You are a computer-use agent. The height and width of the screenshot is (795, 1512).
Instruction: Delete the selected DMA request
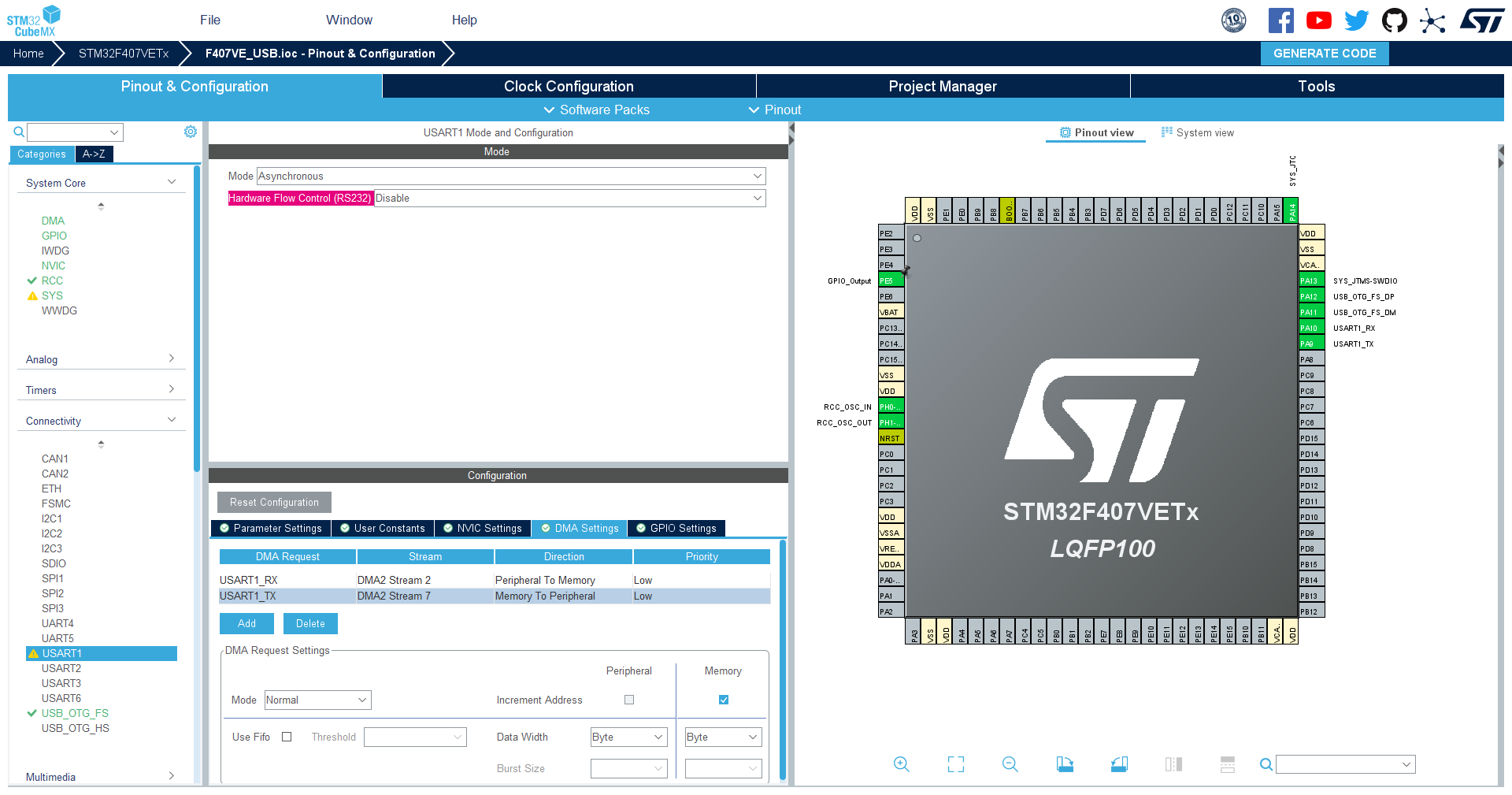310,623
